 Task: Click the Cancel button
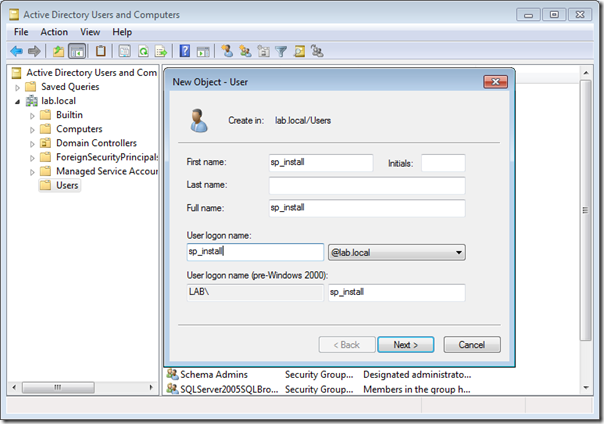click(x=472, y=345)
